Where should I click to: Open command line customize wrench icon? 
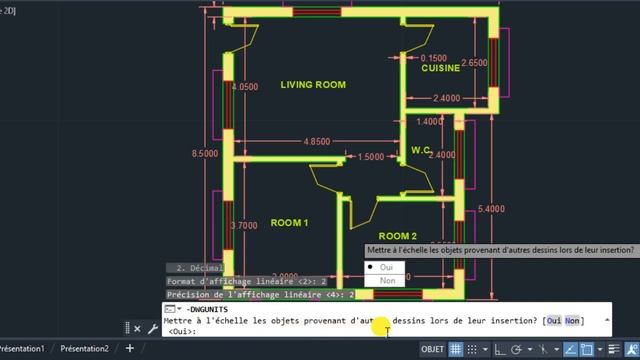pyautogui.click(x=153, y=329)
